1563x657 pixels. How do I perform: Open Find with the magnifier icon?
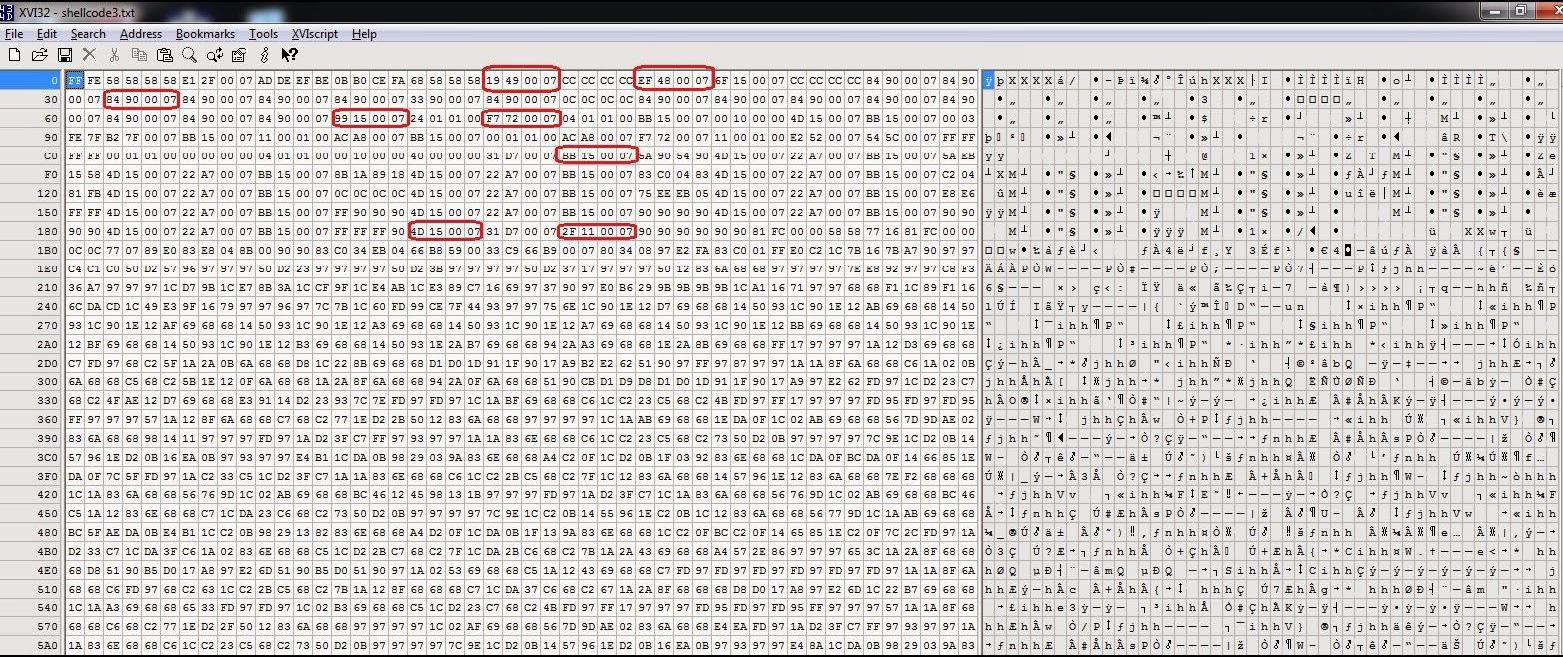pyautogui.click(x=189, y=55)
